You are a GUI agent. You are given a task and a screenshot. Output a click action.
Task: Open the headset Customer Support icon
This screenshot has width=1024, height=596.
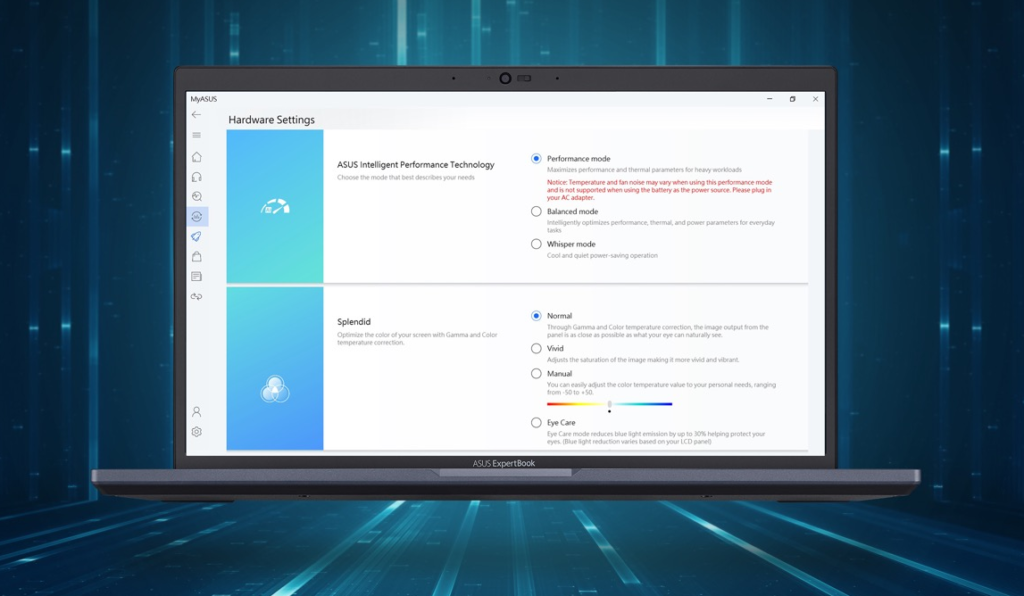[x=197, y=177]
